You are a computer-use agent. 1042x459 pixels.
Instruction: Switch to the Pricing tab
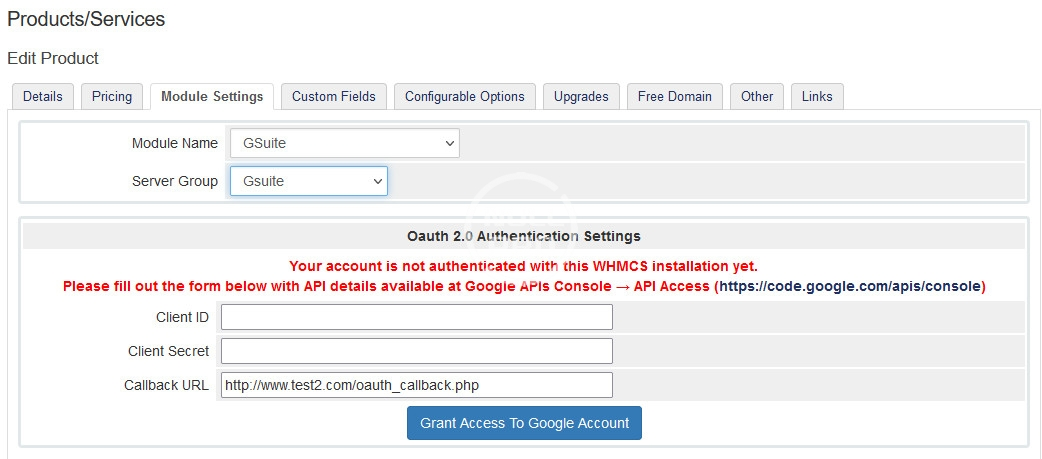coord(112,96)
